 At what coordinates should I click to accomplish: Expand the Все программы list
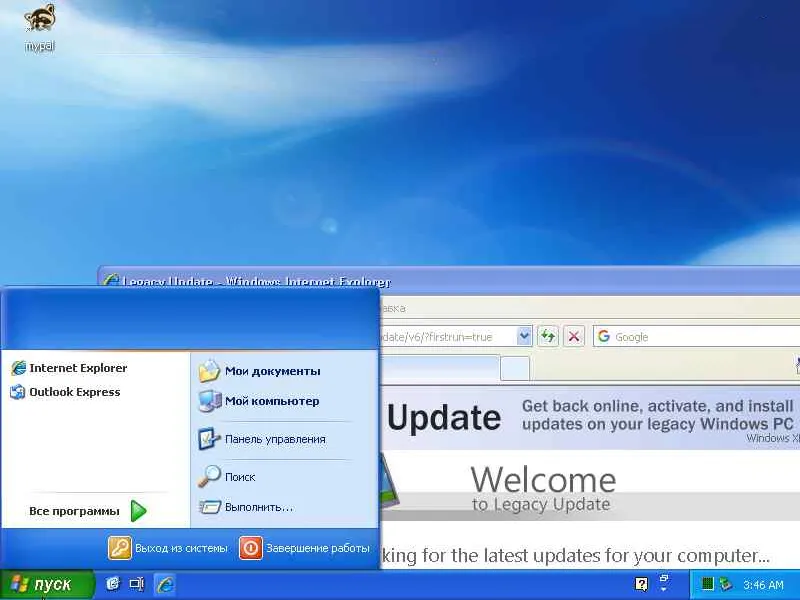pos(88,511)
